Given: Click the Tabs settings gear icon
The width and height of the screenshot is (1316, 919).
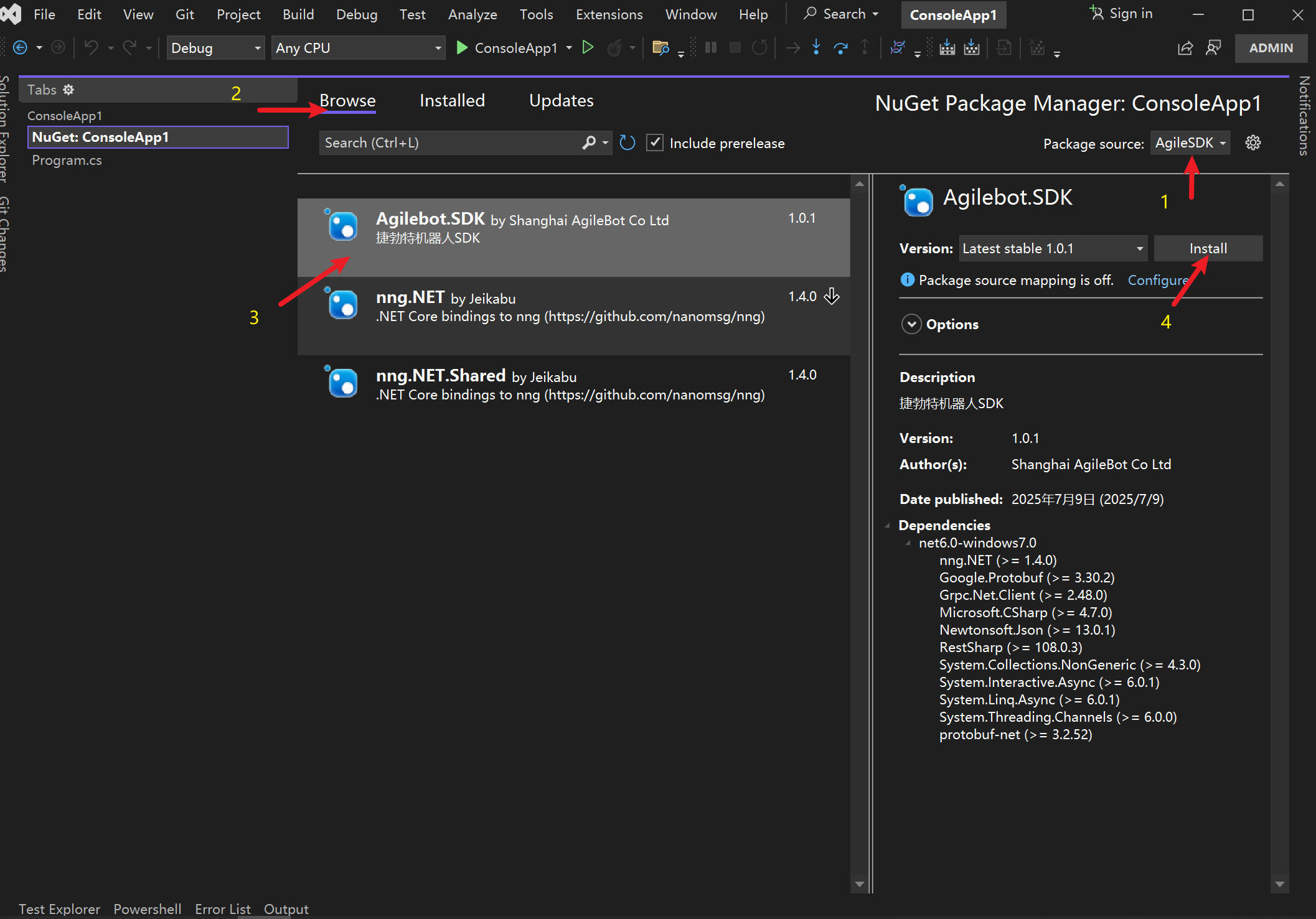Looking at the screenshot, I should point(68,90).
